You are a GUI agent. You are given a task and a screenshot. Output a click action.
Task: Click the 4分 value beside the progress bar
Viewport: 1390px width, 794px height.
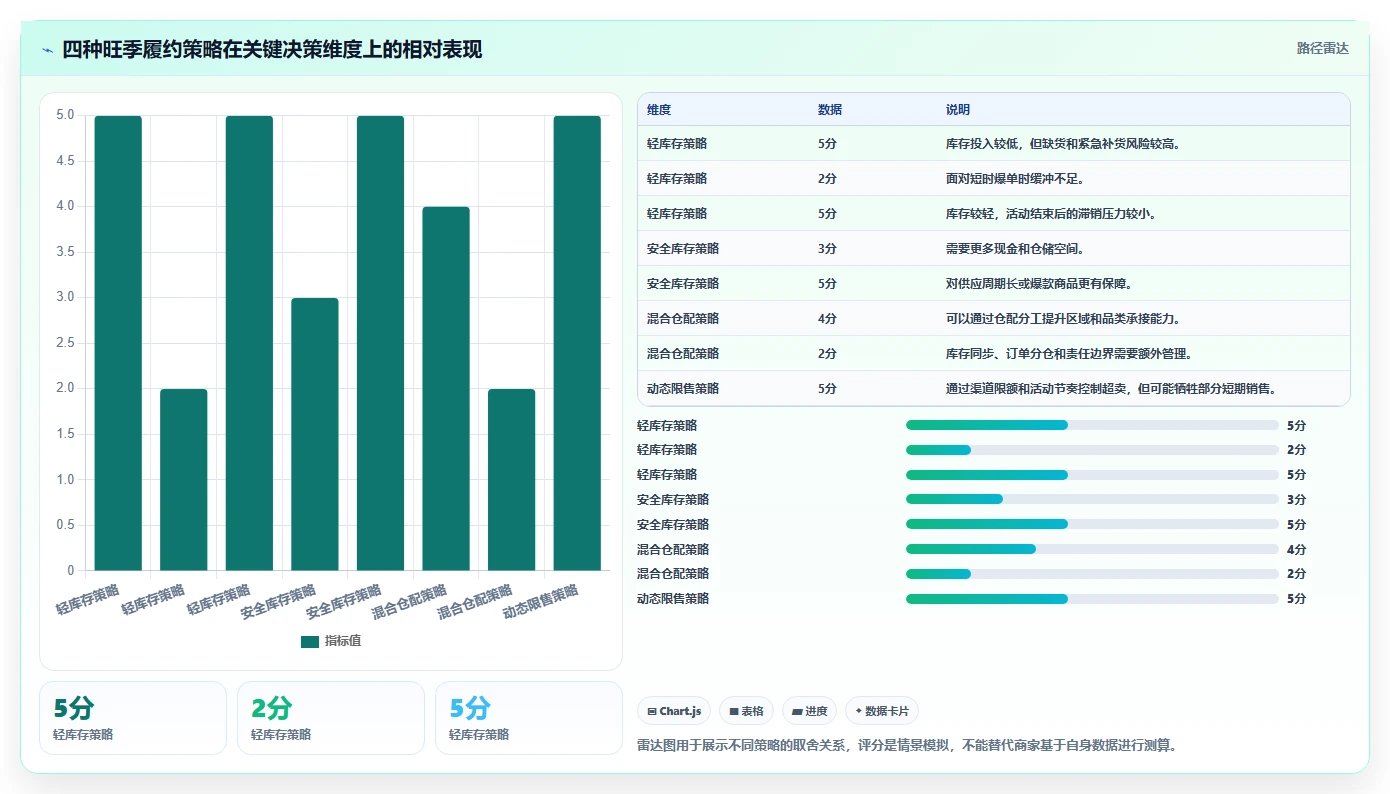[x=1297, y=550]
